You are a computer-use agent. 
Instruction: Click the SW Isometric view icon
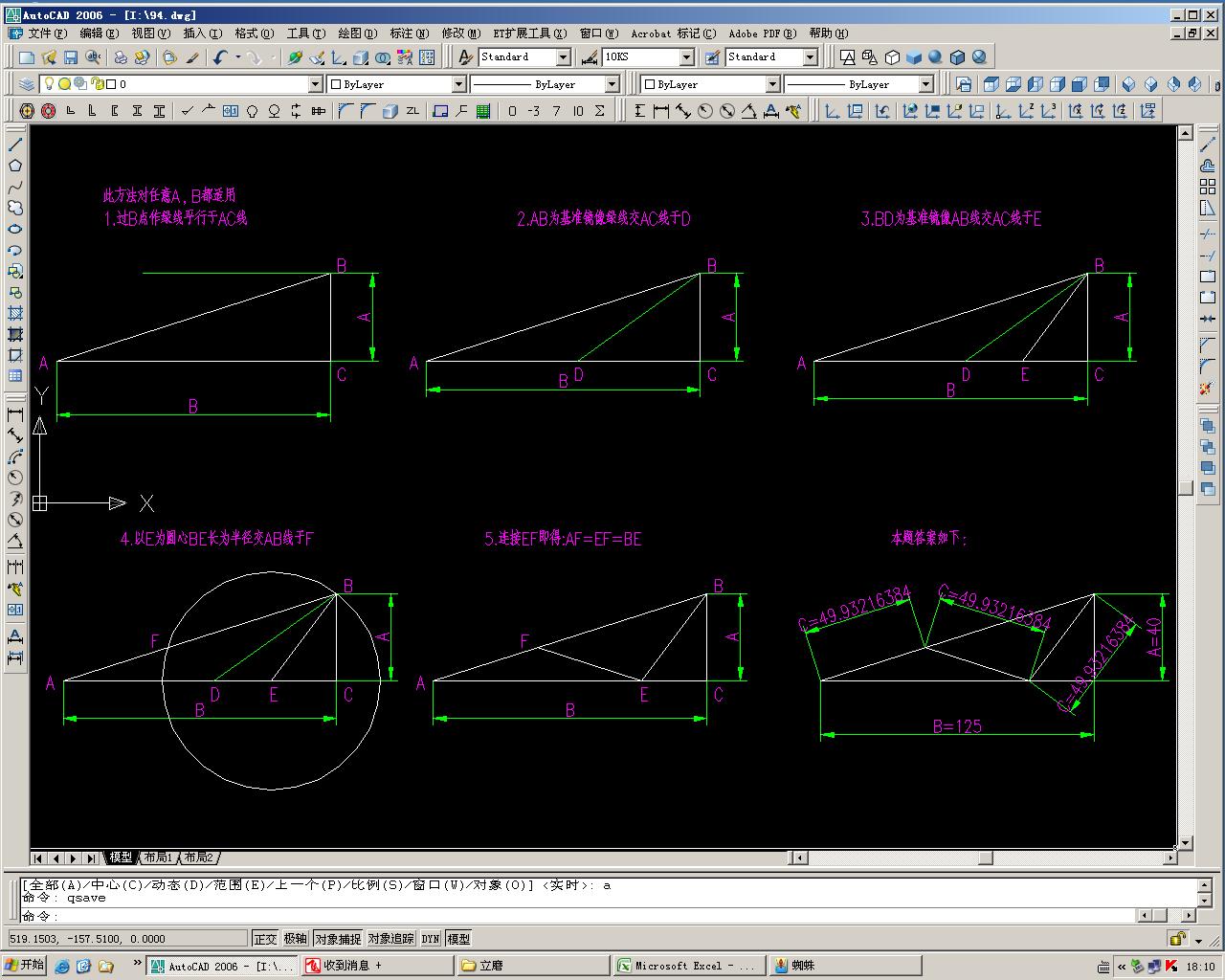pyautogui.click(x=1128, y=84)
